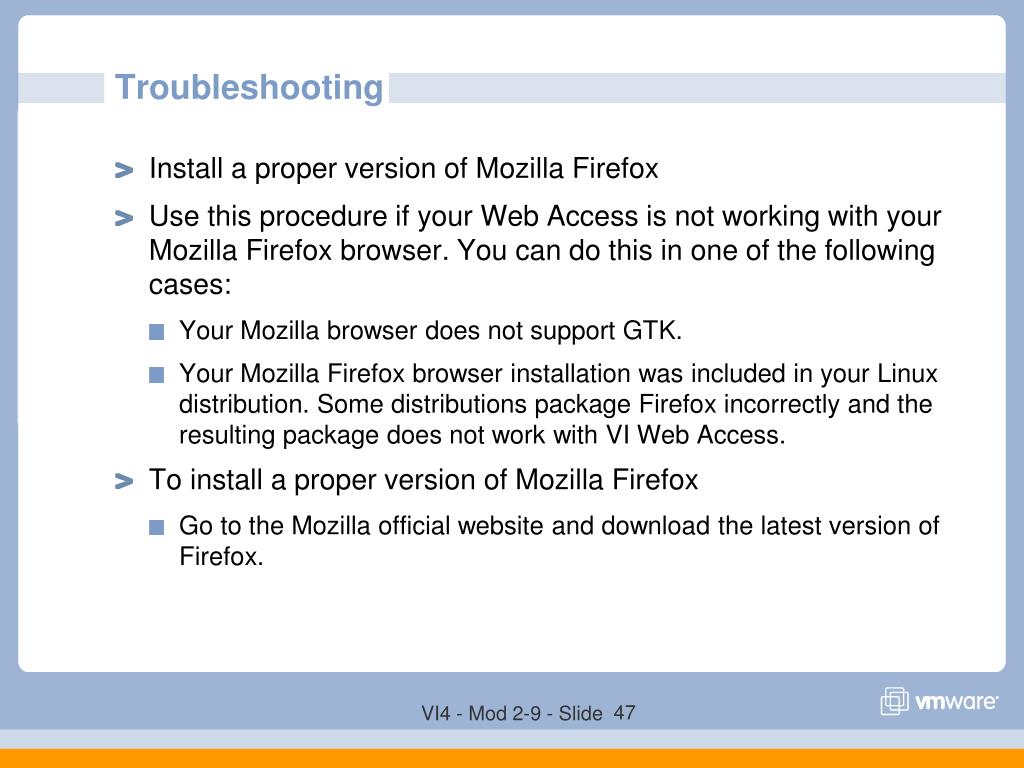Click the arrow bullet before Install a proper version

[123, 170]
